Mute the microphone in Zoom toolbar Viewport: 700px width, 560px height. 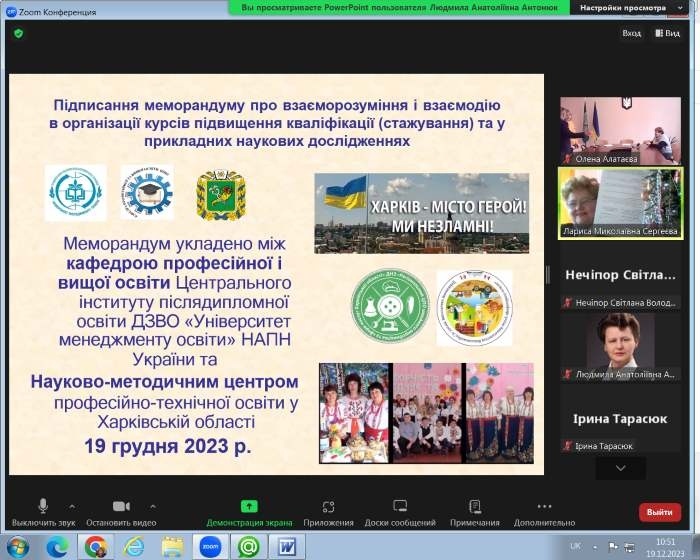(x=43, y=506)
